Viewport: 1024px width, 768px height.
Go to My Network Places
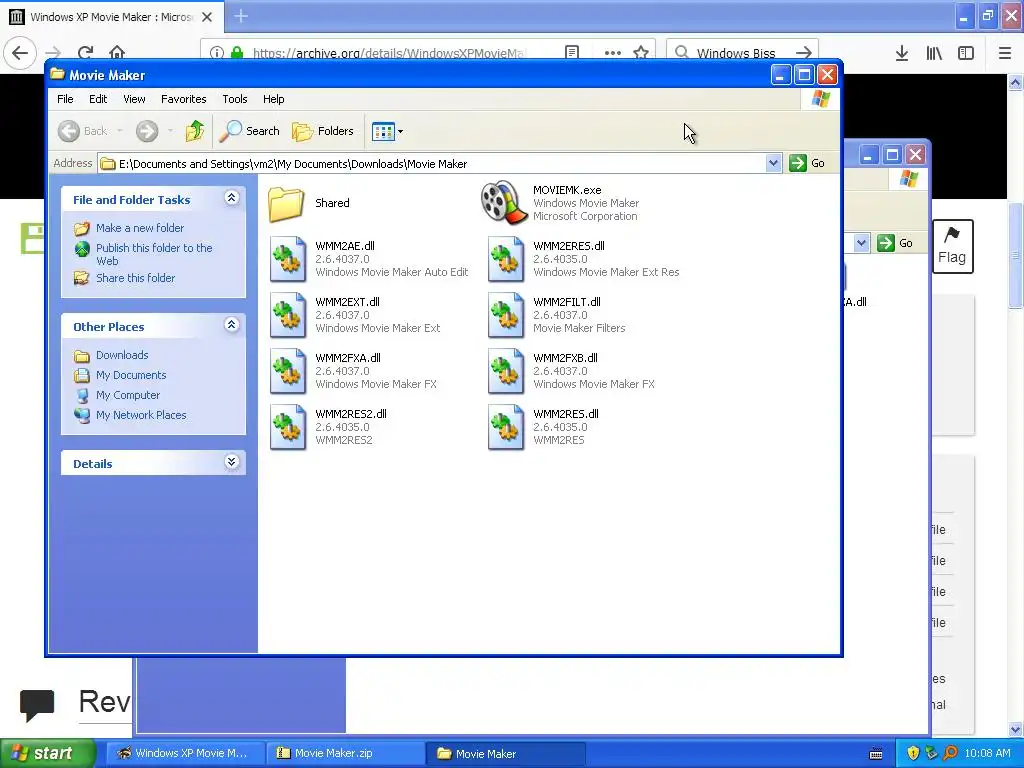click(x=141, y=415)
